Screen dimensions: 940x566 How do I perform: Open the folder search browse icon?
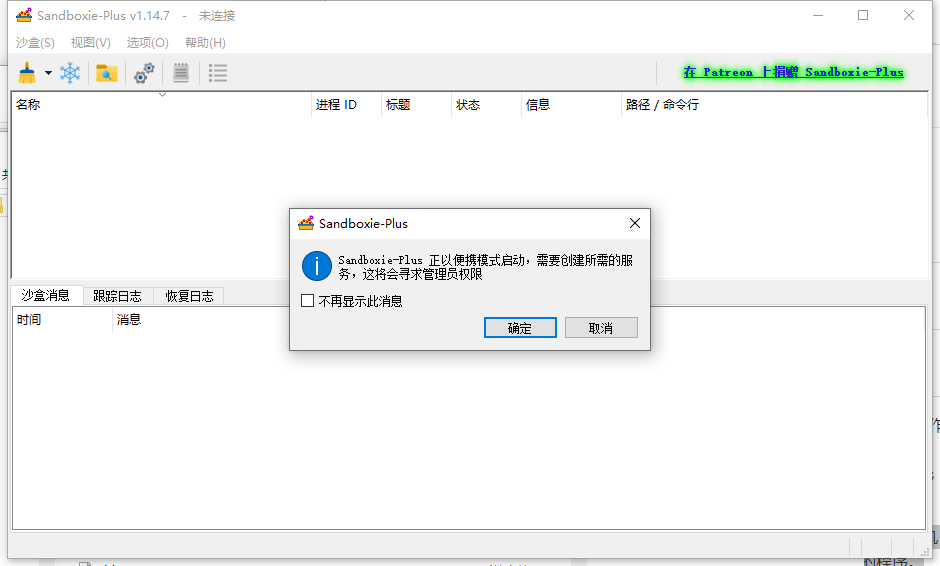point(107,73)
